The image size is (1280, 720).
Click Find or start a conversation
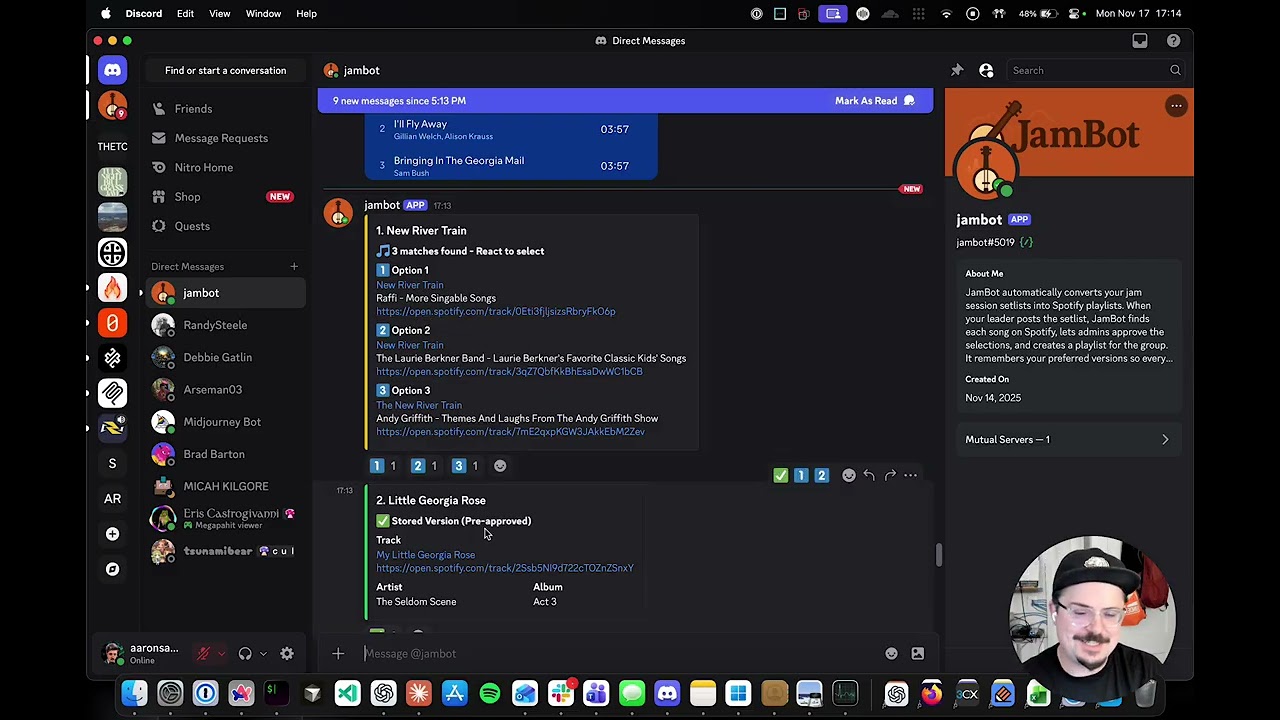pyautogui.click(x=225, y=71)
